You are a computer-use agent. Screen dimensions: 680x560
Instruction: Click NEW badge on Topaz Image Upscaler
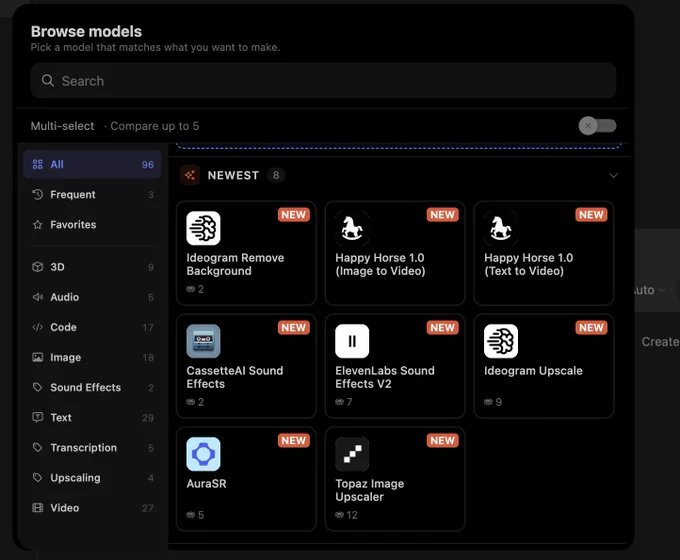point(442,441)
